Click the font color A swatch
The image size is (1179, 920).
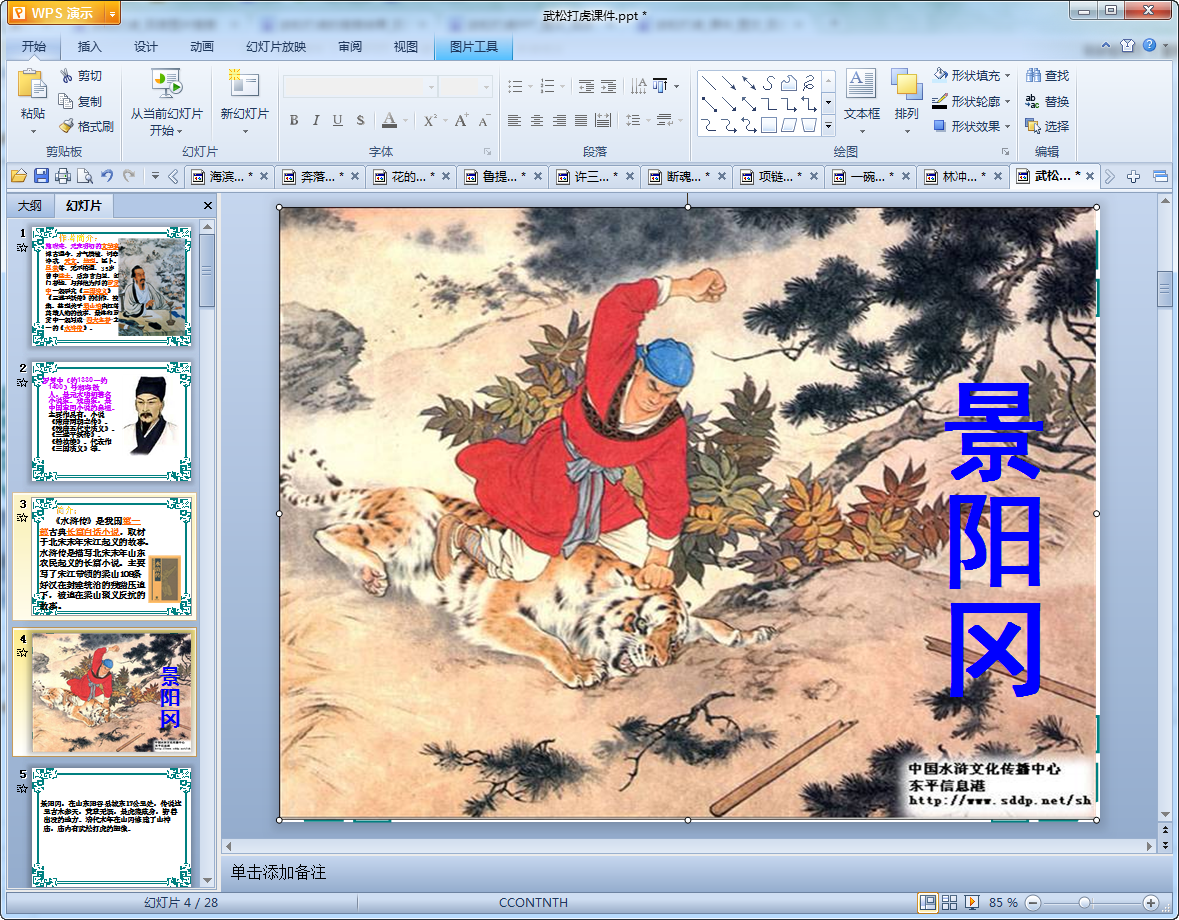(x=389, y=120)
